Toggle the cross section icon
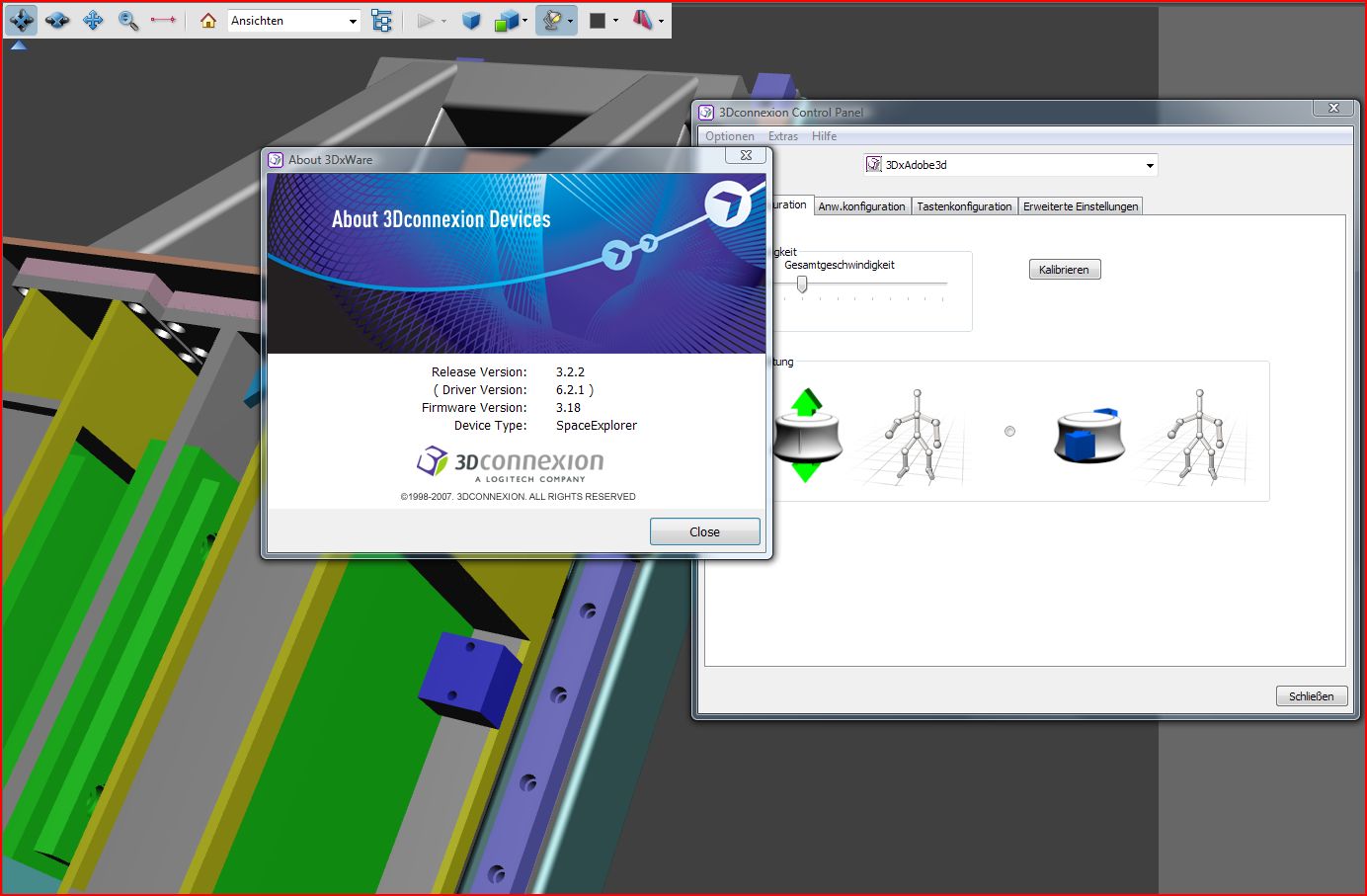 642,20
